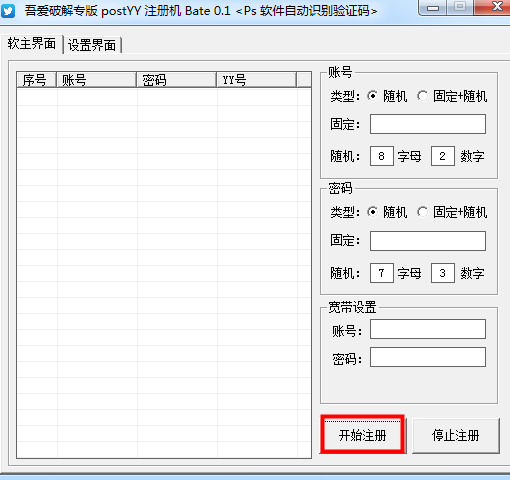510x480 pixels.
Task: Click 账号 random letters count field showing 8
Action: click(x=382, y=156)
